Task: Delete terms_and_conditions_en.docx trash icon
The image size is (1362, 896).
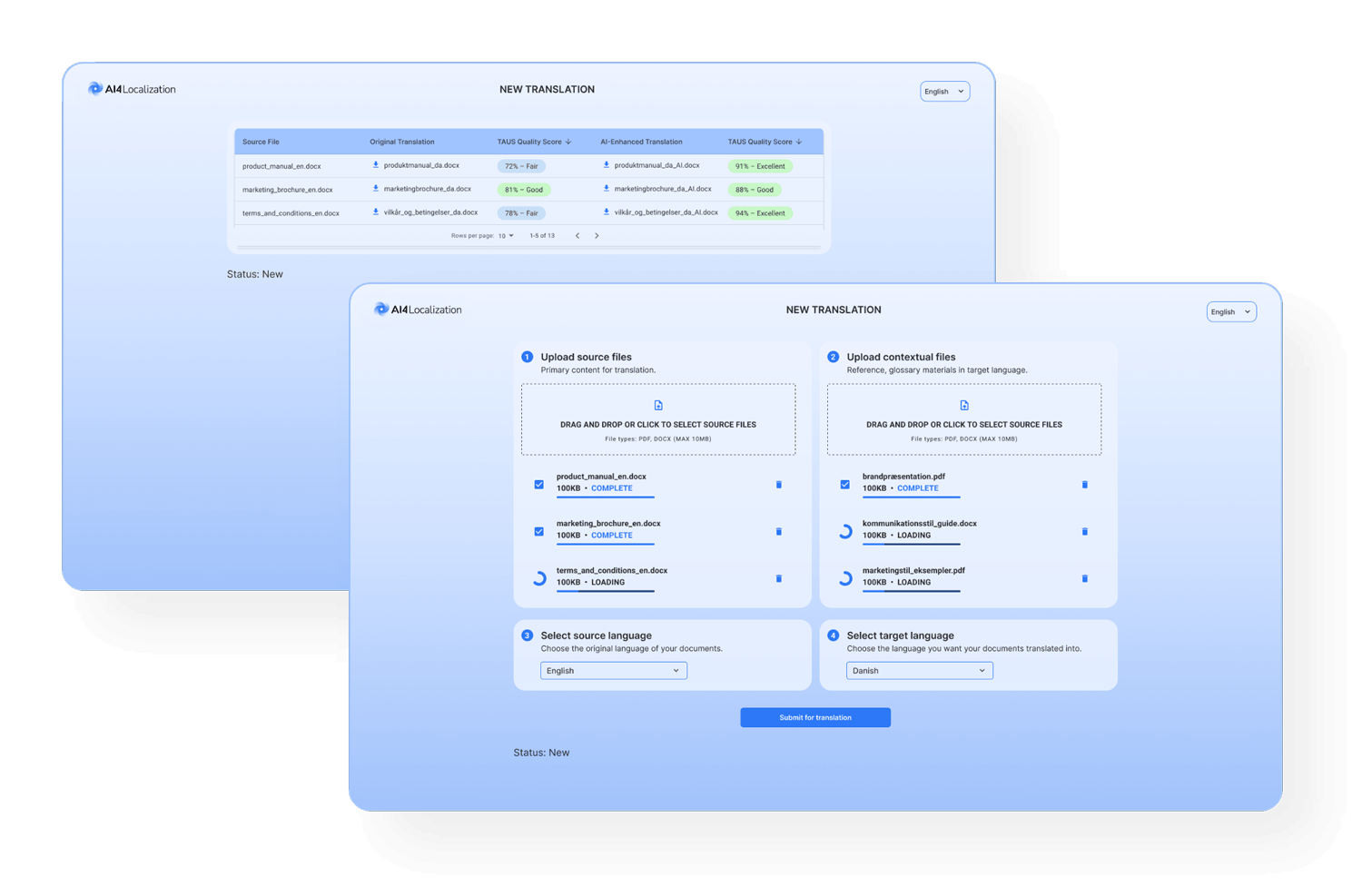Action: tap(778, 578)
